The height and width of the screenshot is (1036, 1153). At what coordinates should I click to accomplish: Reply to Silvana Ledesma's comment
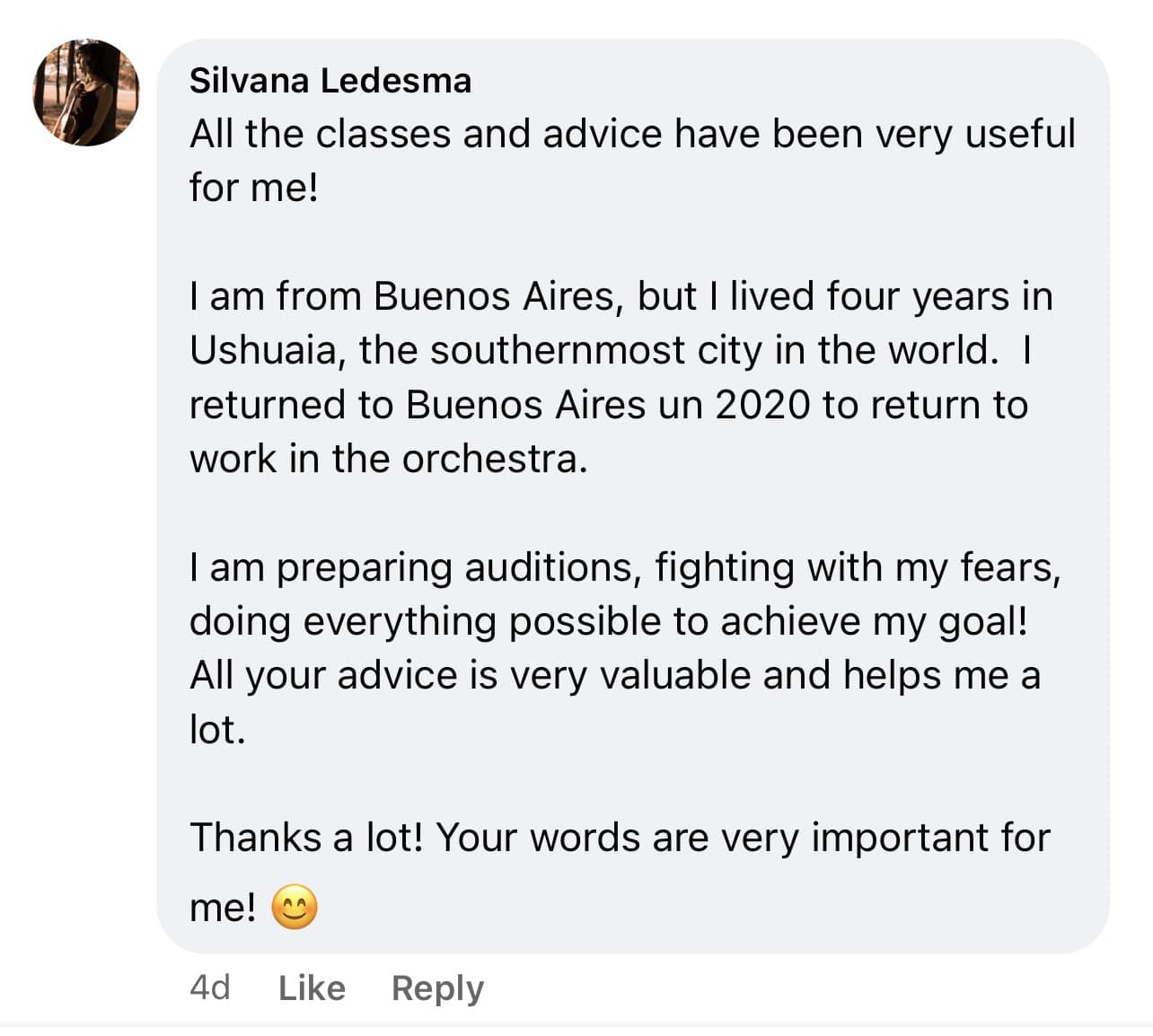coord(437,988)
